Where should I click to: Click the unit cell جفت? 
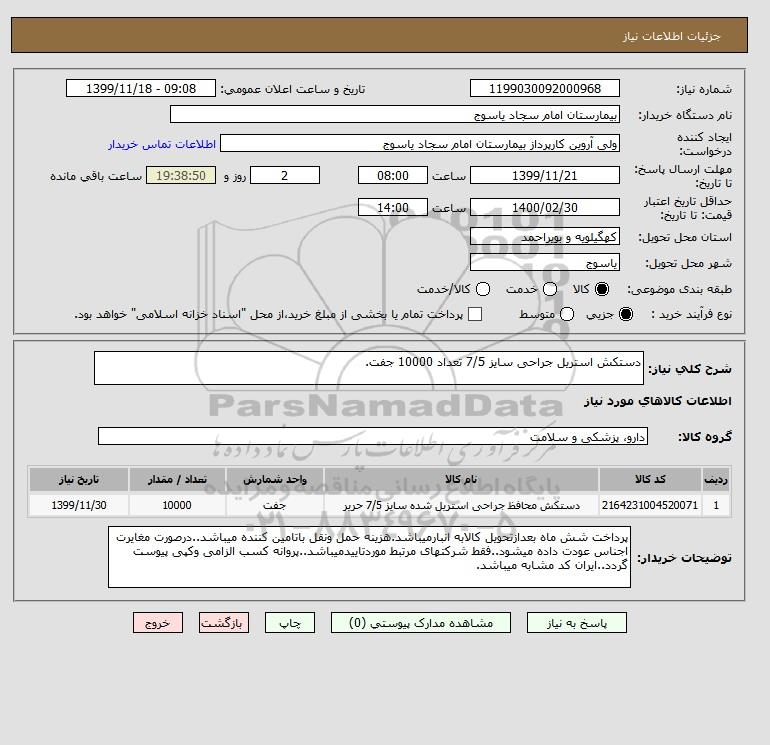click(x=275, y=505)
